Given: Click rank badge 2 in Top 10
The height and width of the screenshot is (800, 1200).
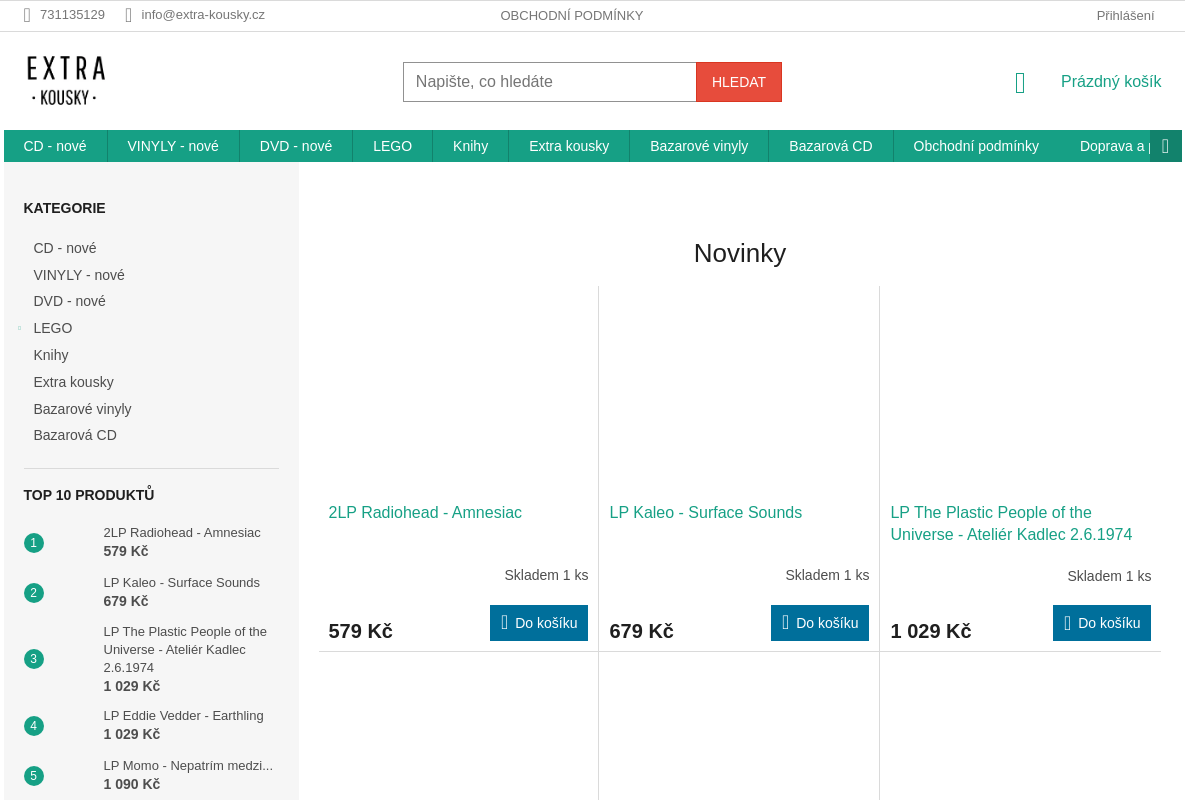Looking at the screenshot, I should click(34, 593).
